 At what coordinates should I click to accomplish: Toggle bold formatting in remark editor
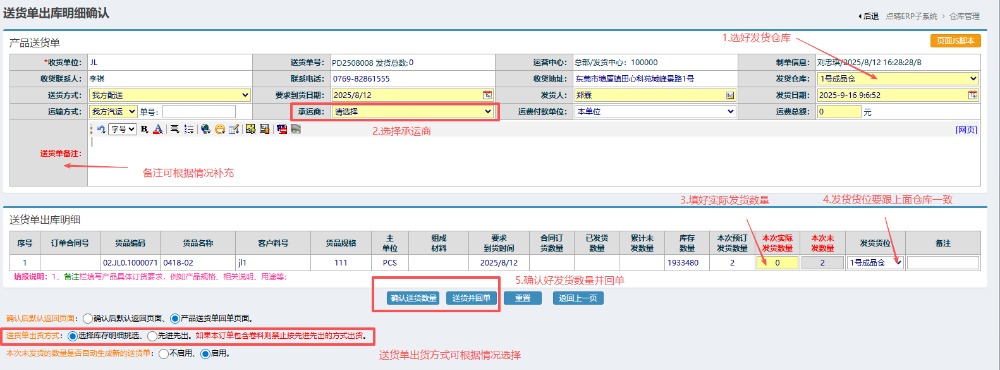tap(145, 129)
